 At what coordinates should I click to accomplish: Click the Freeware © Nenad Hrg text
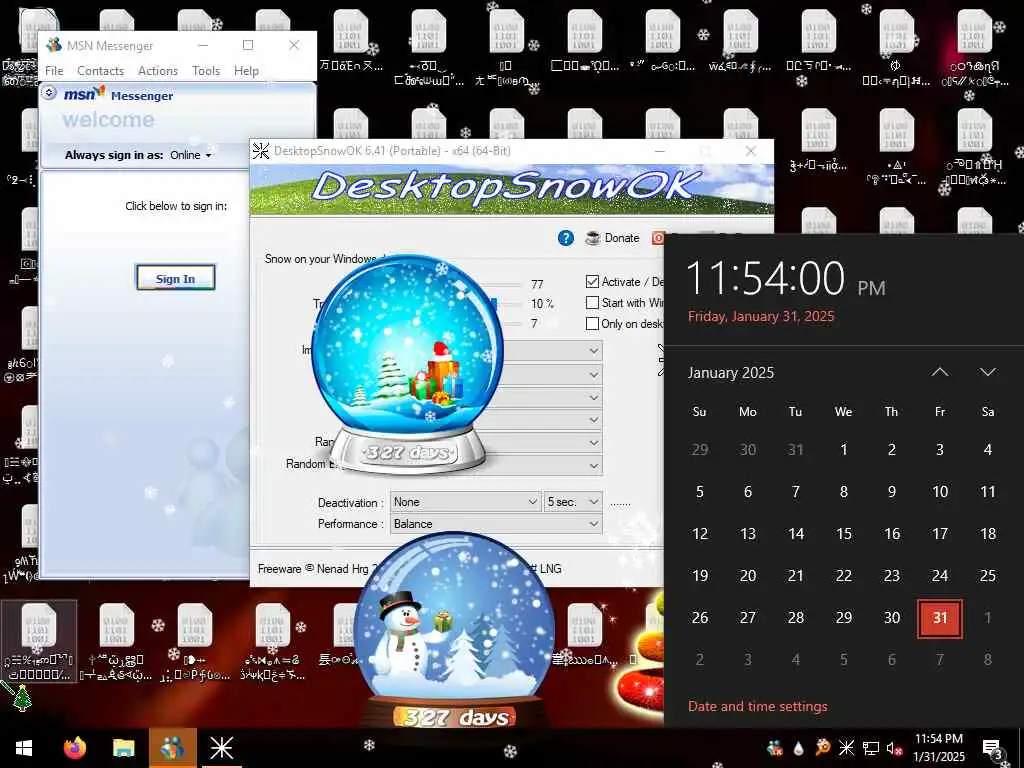tap(313, 569)
